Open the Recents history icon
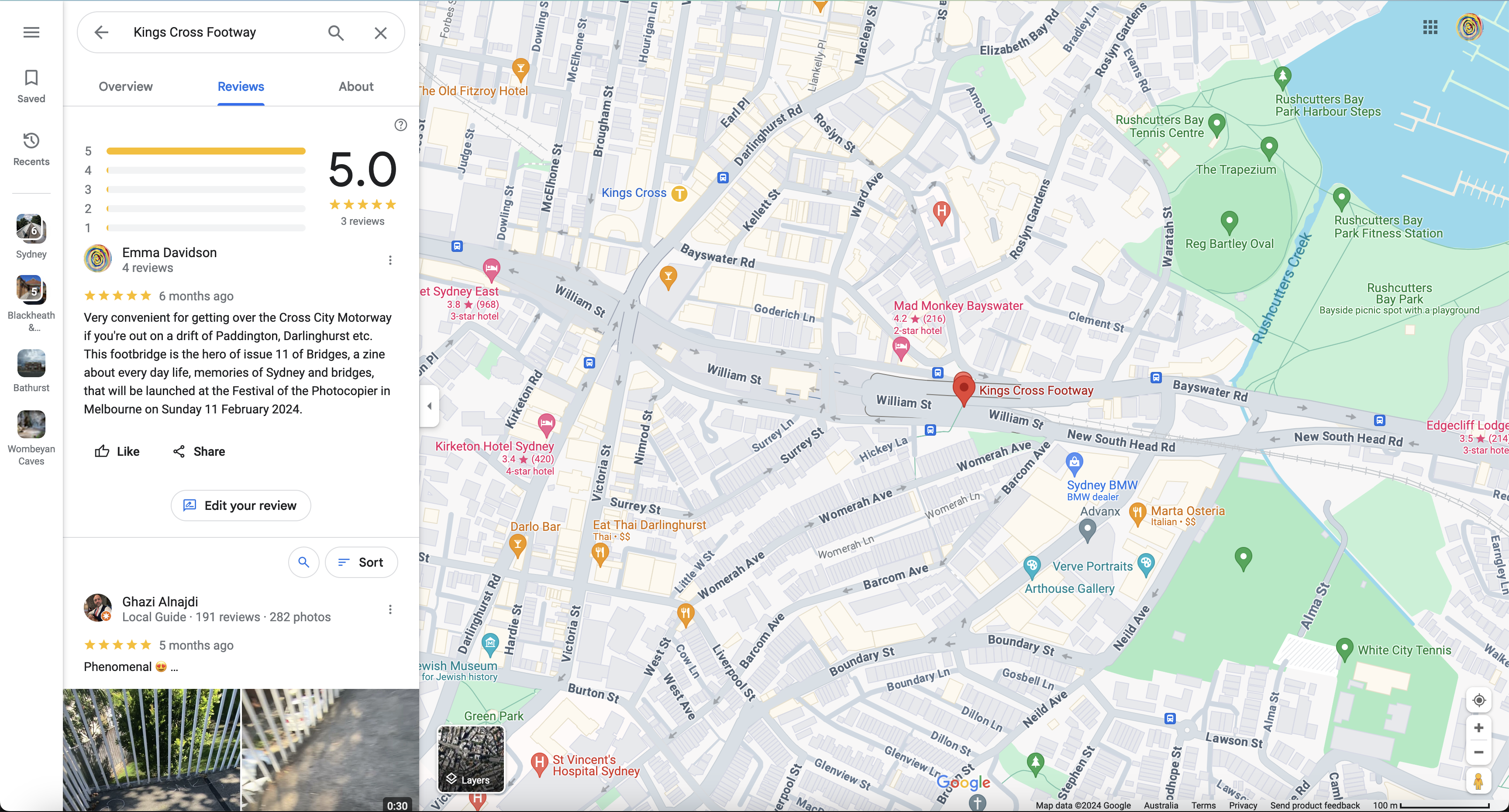The height and width of the screenshot is (812, 1509). coord(31,148)
